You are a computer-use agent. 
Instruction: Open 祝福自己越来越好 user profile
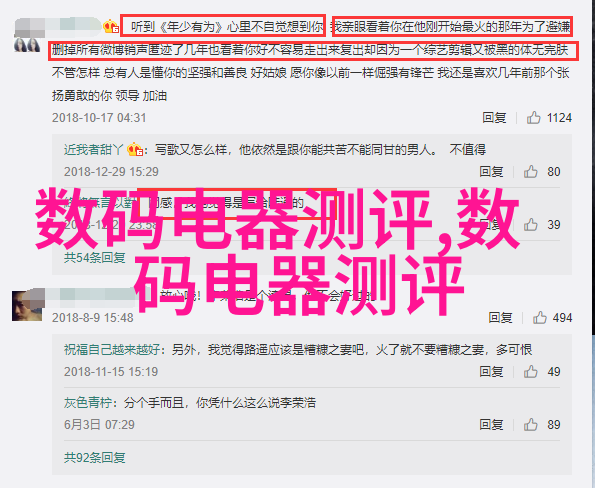[112, 349]
